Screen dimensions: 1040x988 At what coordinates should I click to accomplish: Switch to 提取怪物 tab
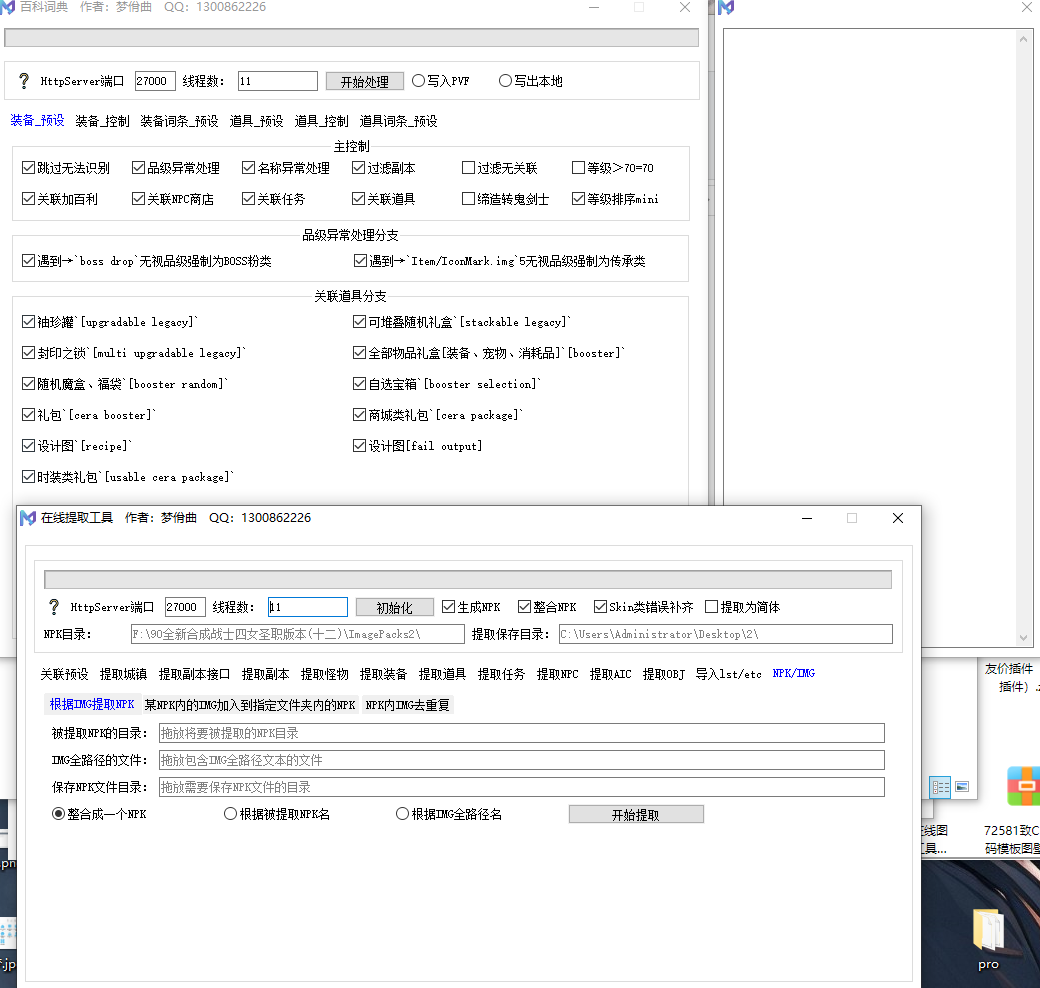coord(324,674)
